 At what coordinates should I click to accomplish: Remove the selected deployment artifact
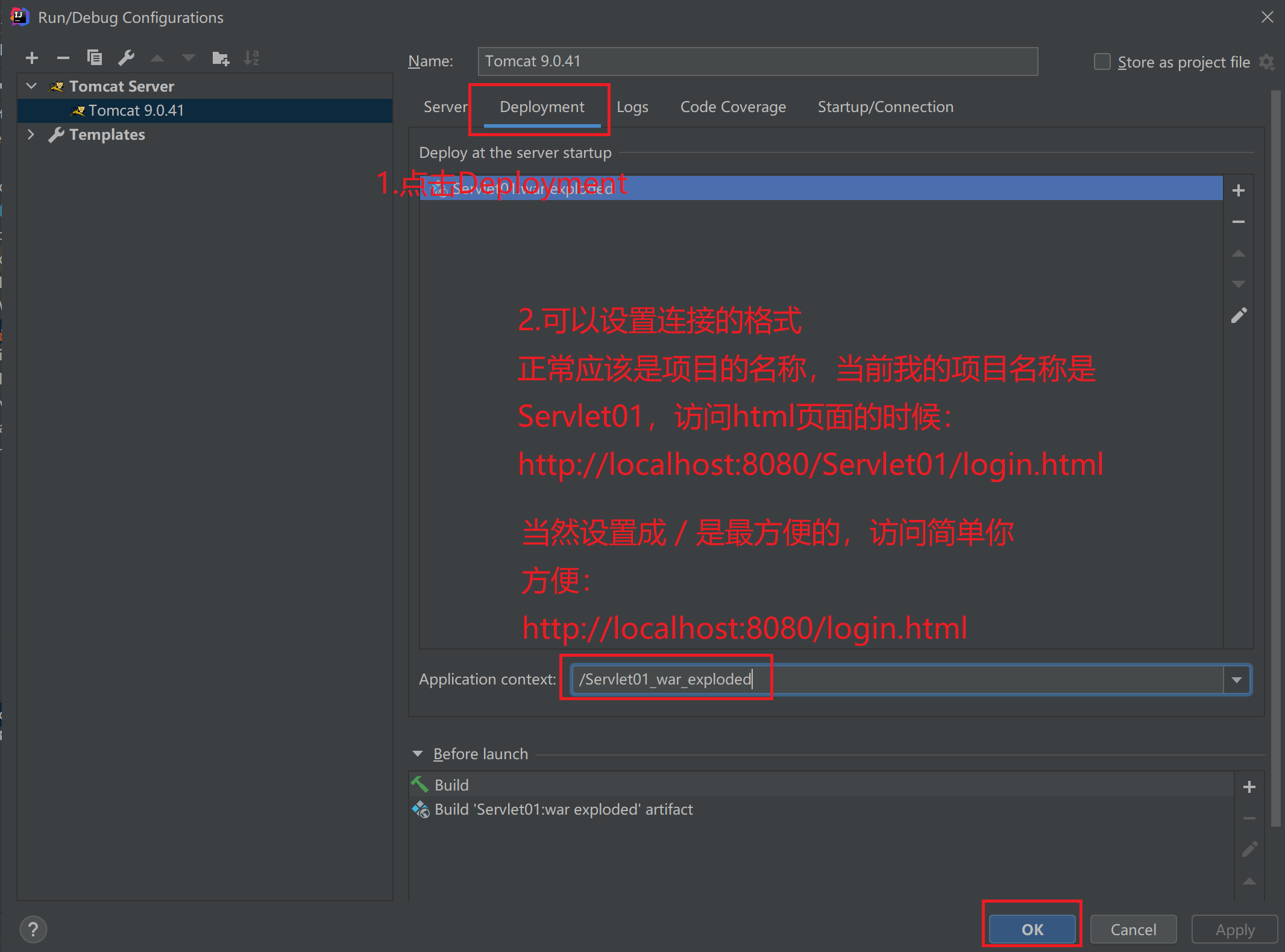click(x=1239, y=222)
